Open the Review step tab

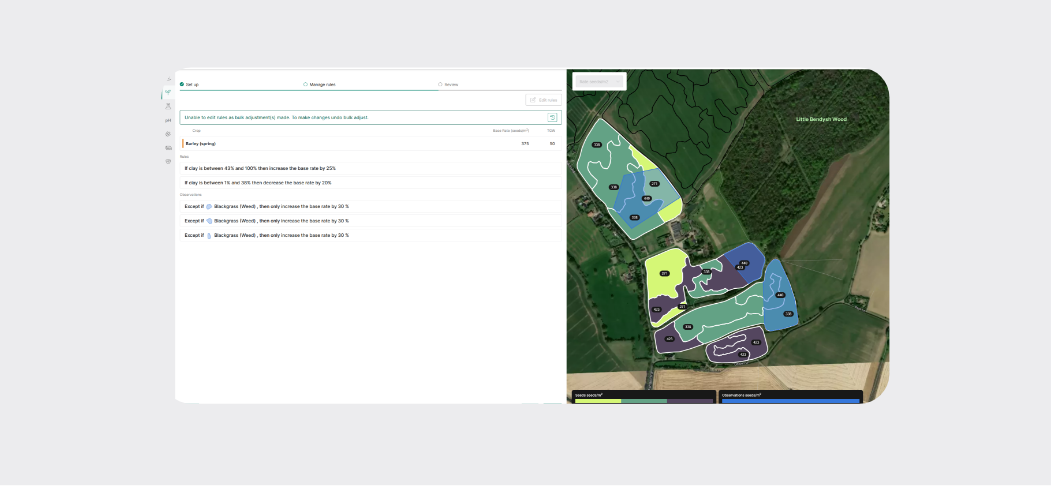coord(448,84)
